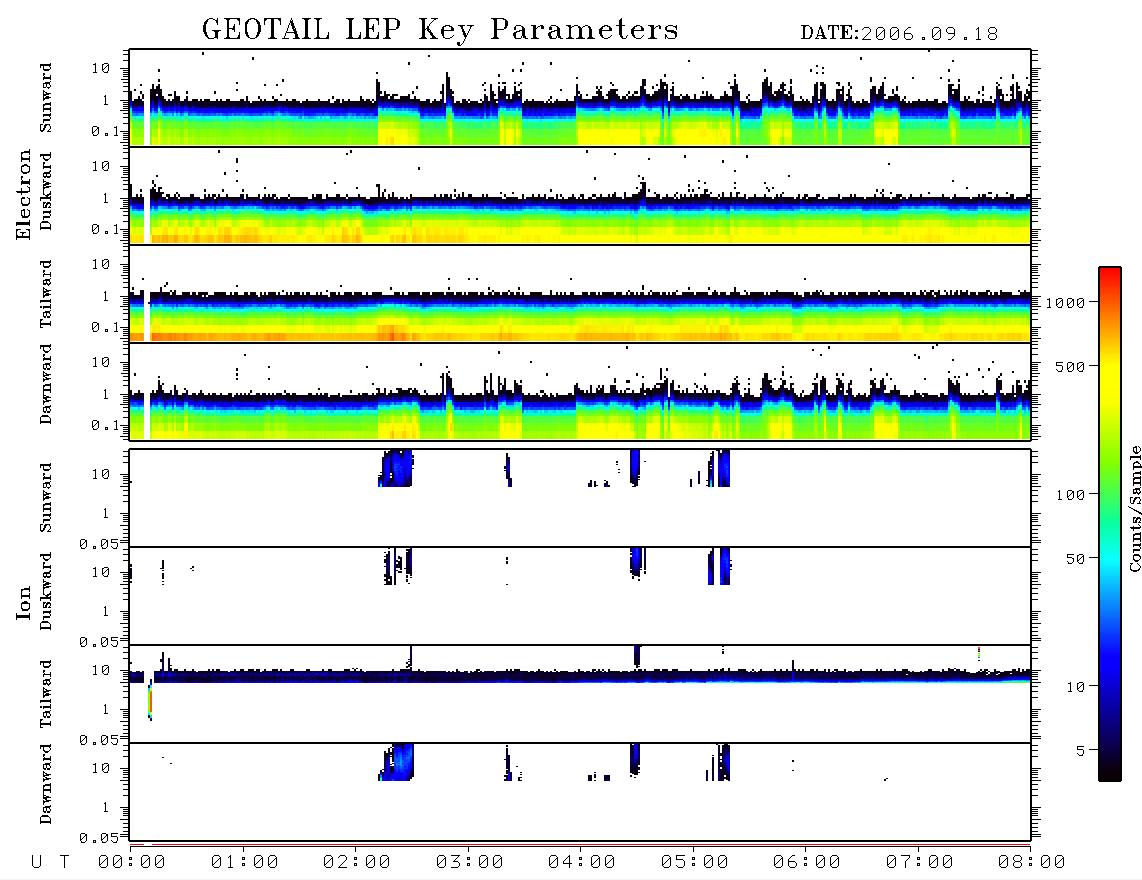Click the 50 colorbar tick value

pos(1075,559)
